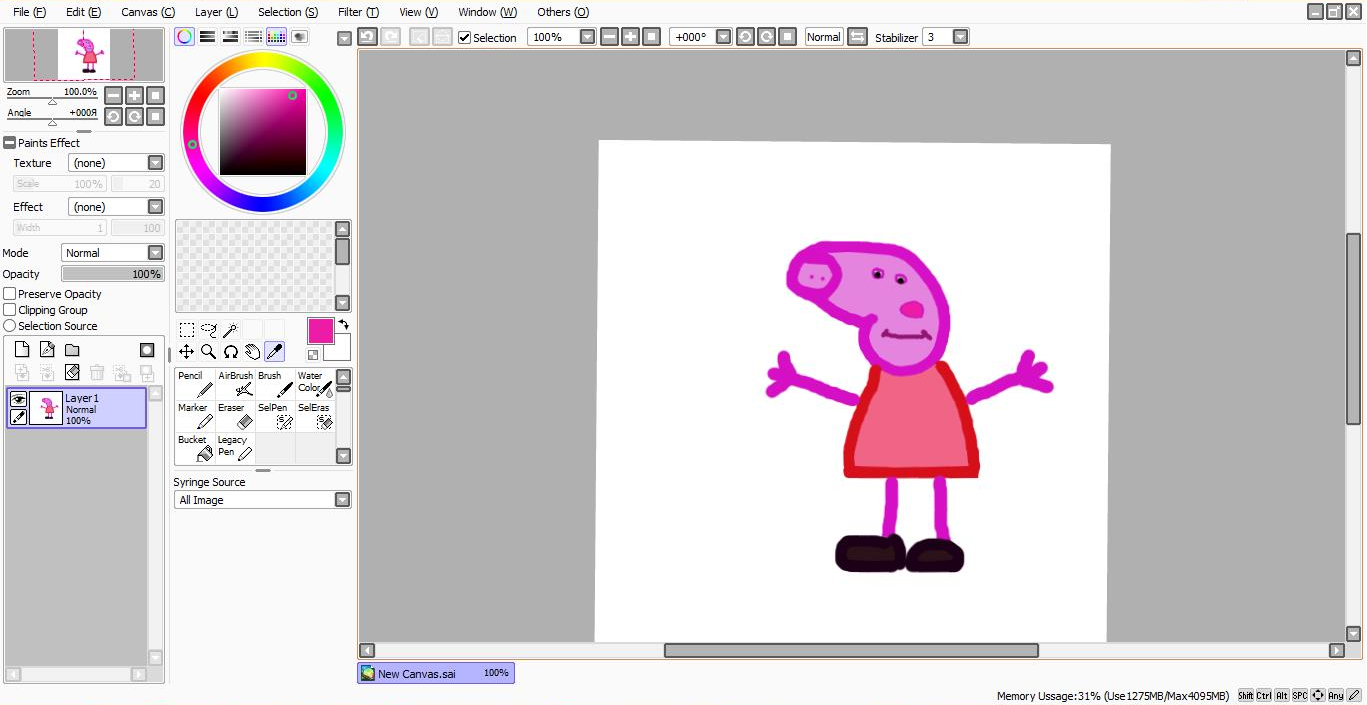Switch to the New Canvas.sai tab
Viewport: 1367px width, 705px height.
(436, 673)
